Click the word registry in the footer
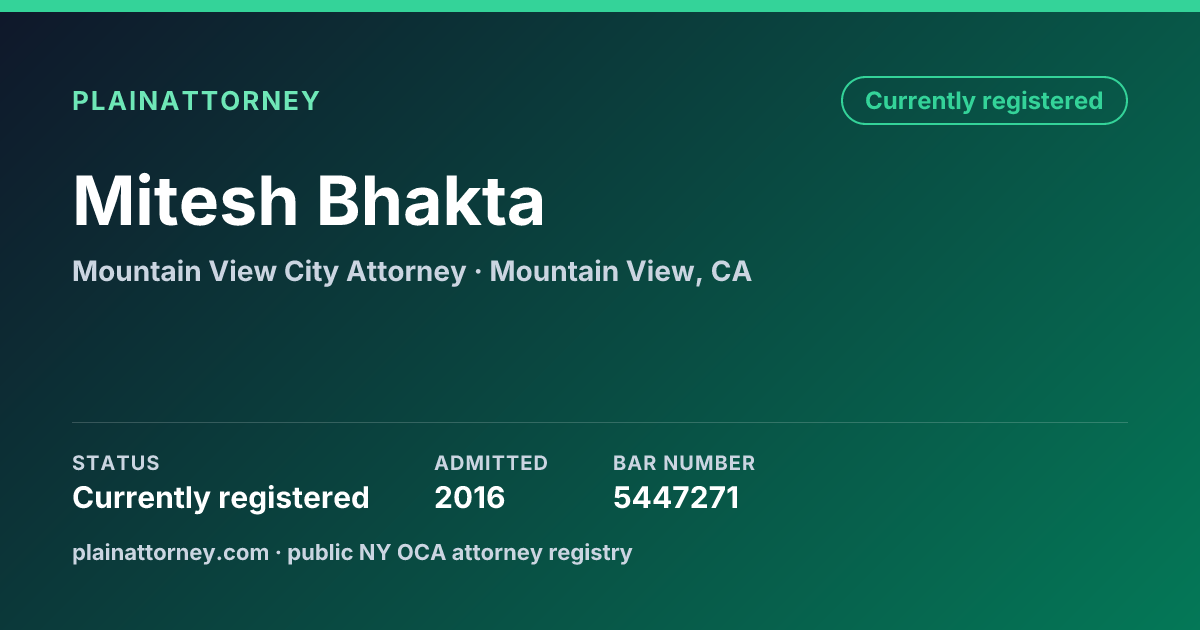This screenshot has width=1200, height=630. tap(592, 553)
